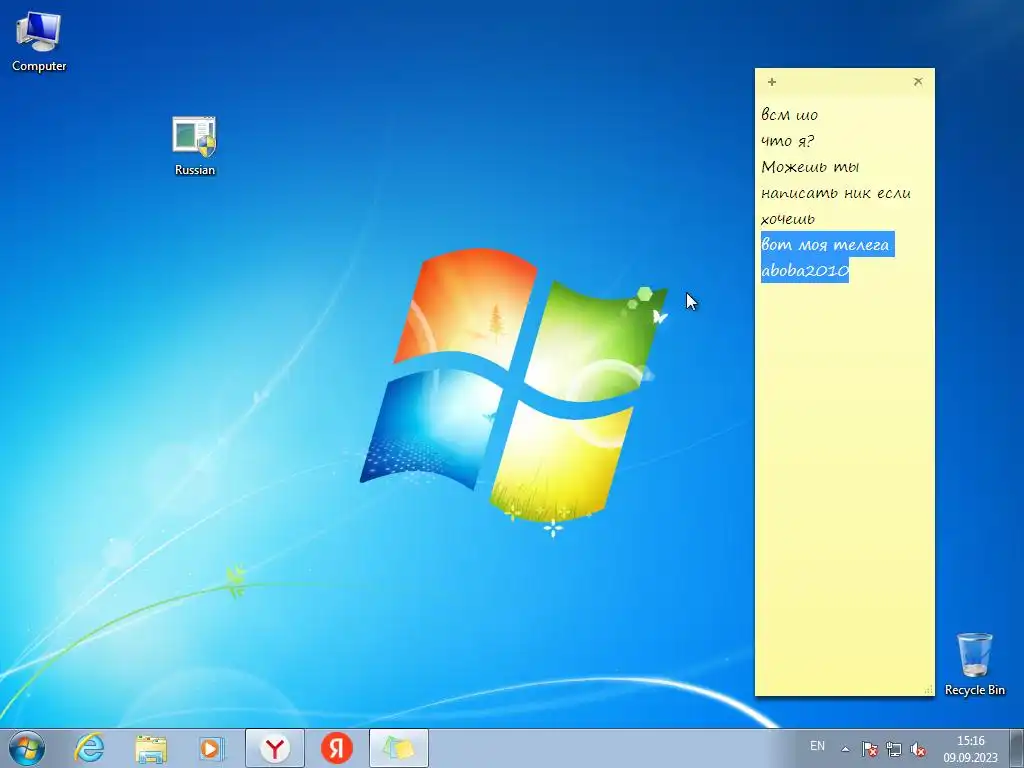Click the highlighted "aboba2010" text
This screenshot has height=768, width=1024.
pyautogui.click(x=805, y=270)
